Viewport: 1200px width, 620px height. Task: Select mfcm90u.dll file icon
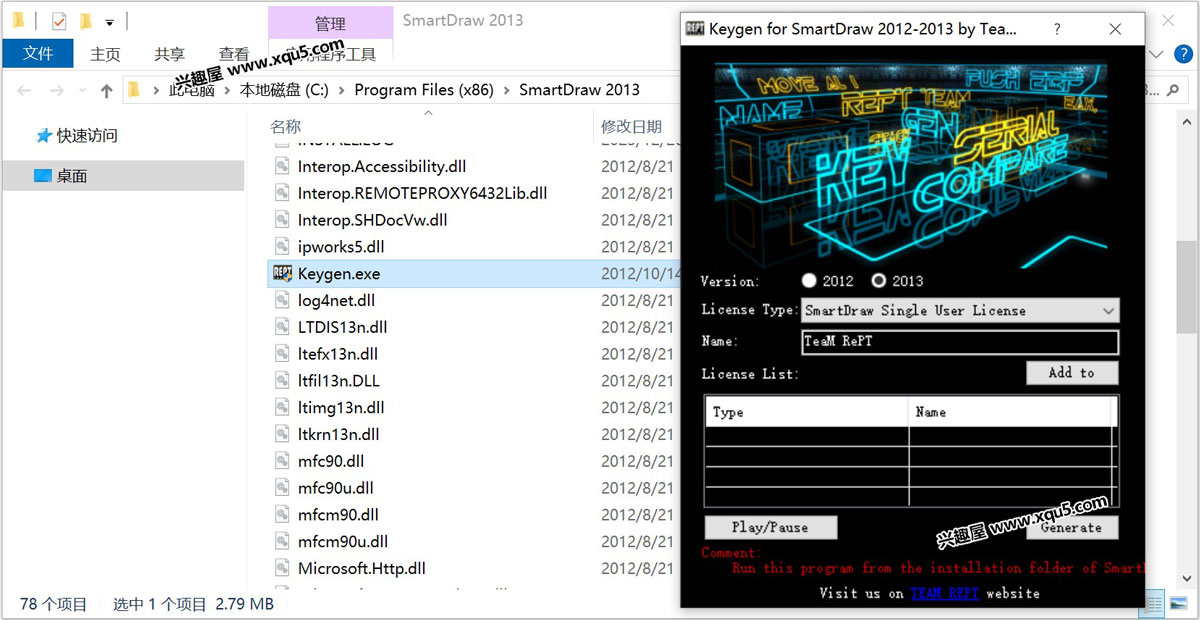(x=282, y=542)
